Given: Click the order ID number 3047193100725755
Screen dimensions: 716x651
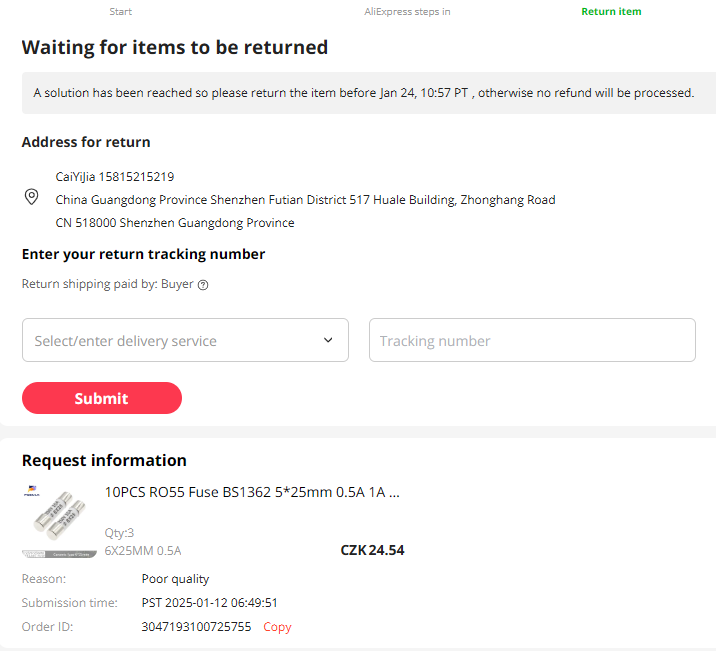Looking at the screenshot, I should pos(196,627).
